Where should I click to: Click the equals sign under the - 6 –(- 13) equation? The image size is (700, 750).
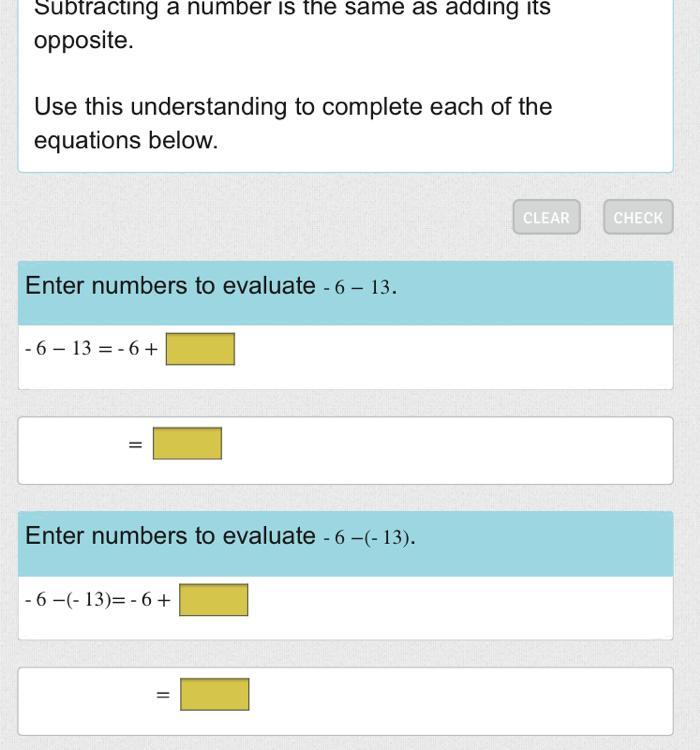pos(163,695)
